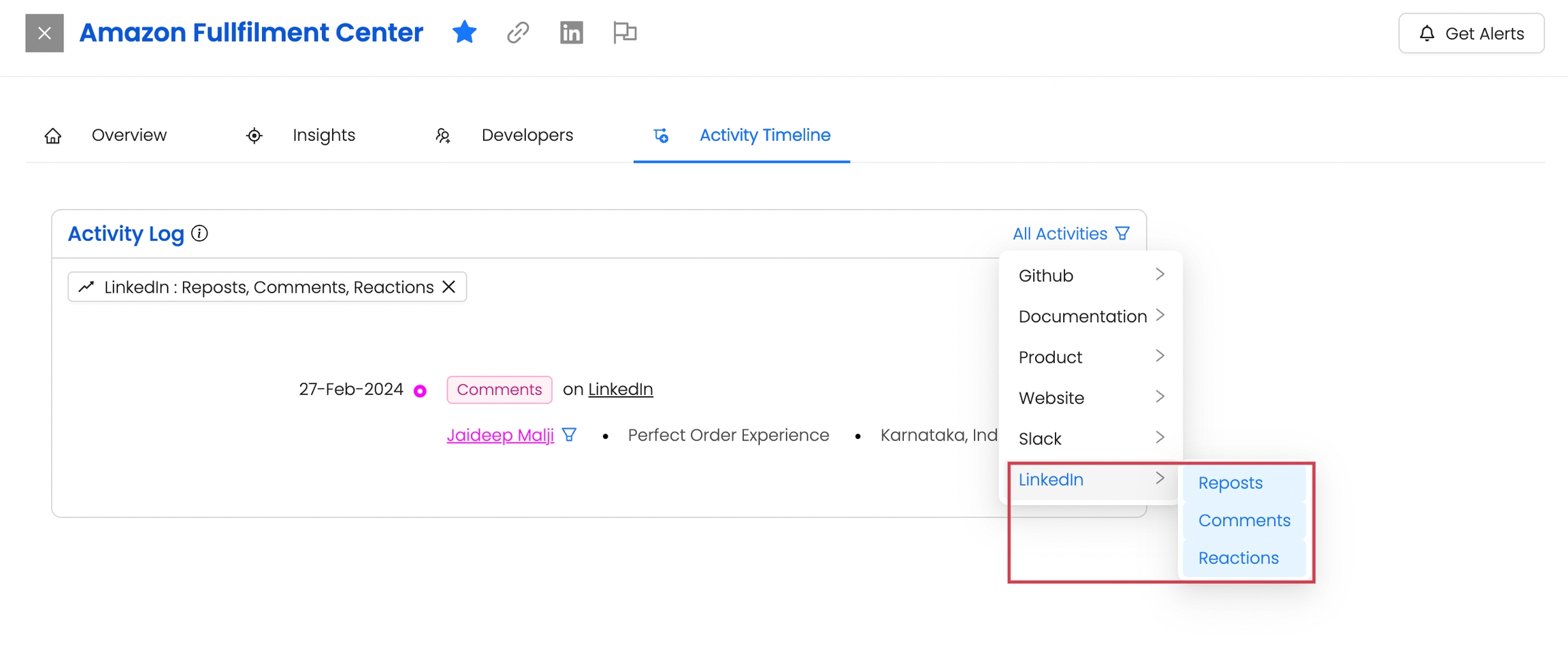Click the blue star favorite icon

pyautogui.click(x=464, y=33)
